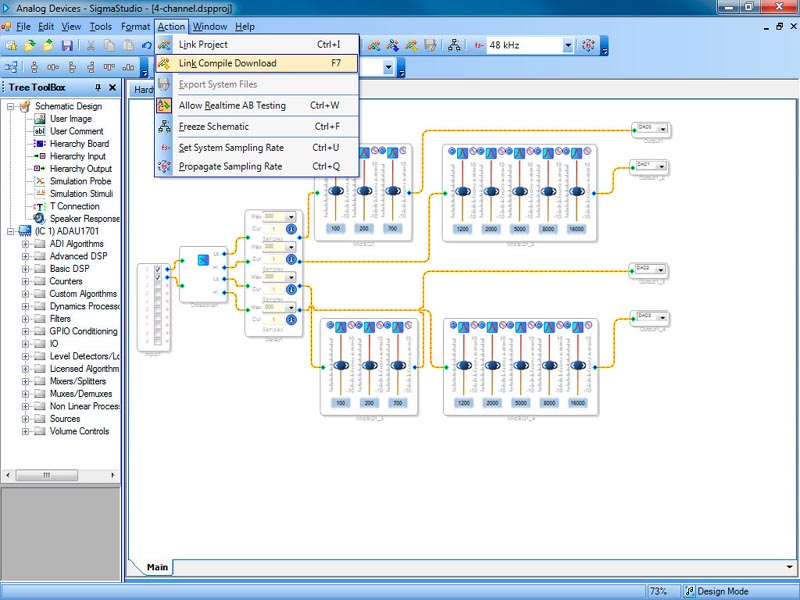Pin the Tree ToolBox panel

click(98, 88)
